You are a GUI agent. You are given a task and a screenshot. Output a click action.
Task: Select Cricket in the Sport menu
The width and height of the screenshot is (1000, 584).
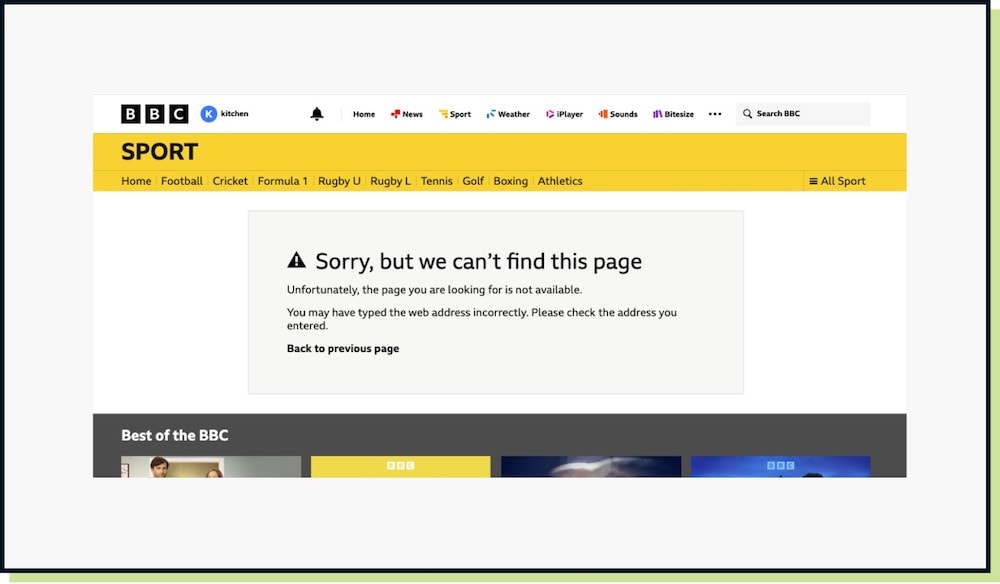[230, 181]
